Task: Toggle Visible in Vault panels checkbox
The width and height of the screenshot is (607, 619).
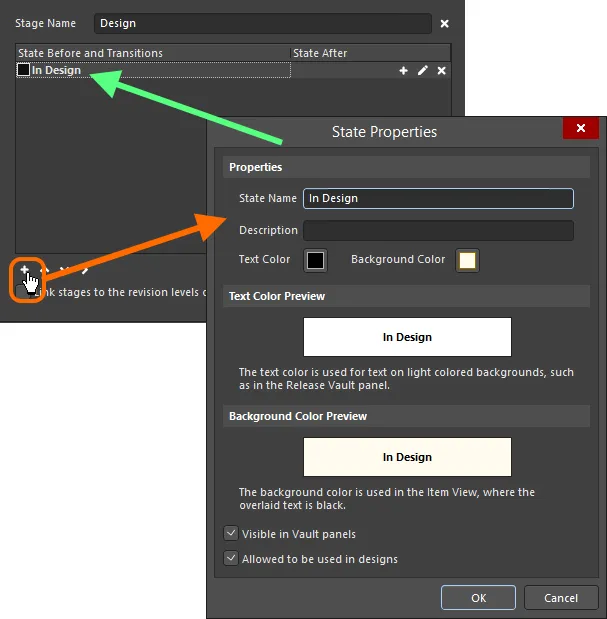Action: [x=231, y=533]
